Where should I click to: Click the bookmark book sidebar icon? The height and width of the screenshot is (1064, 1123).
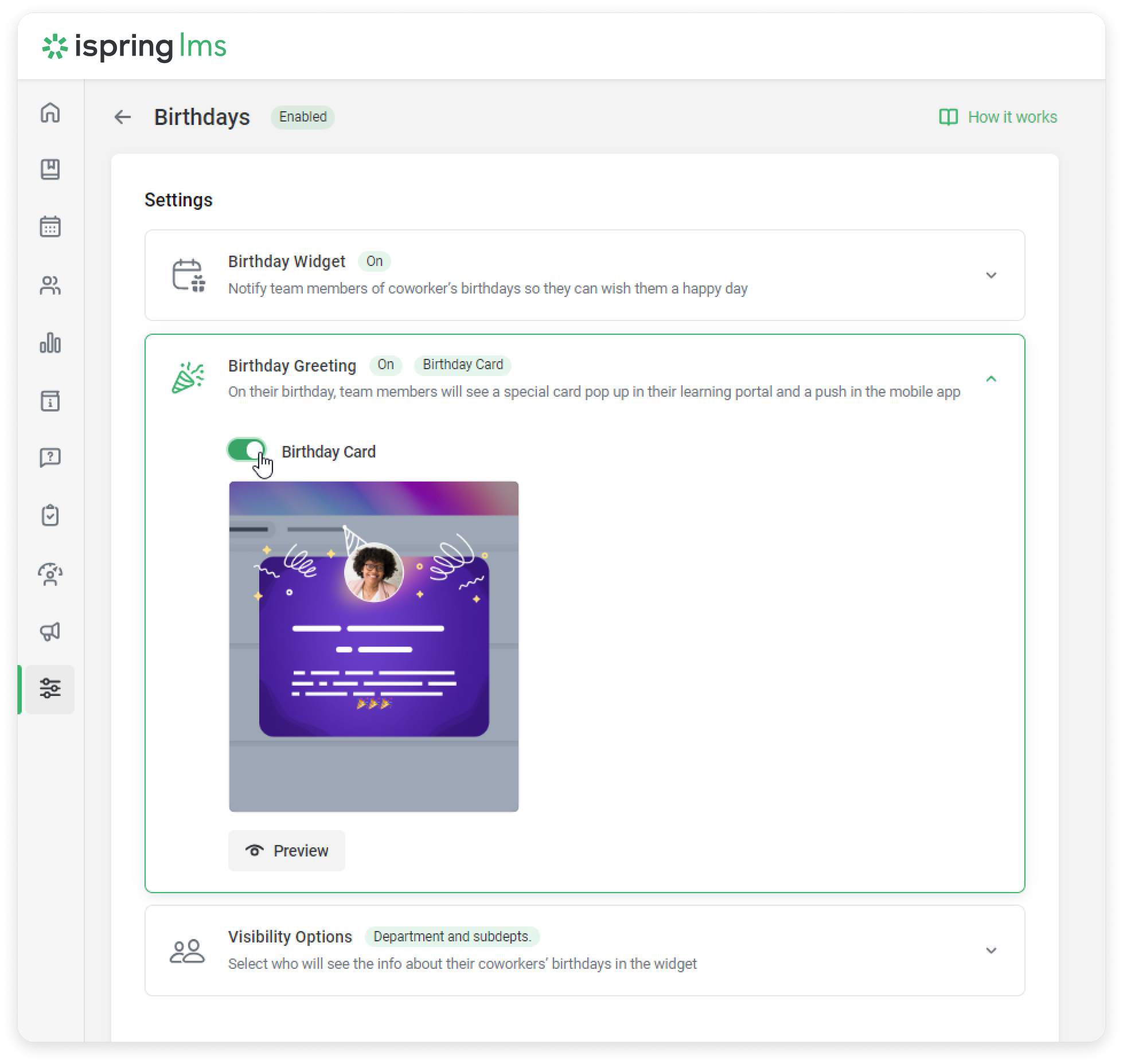50,170
